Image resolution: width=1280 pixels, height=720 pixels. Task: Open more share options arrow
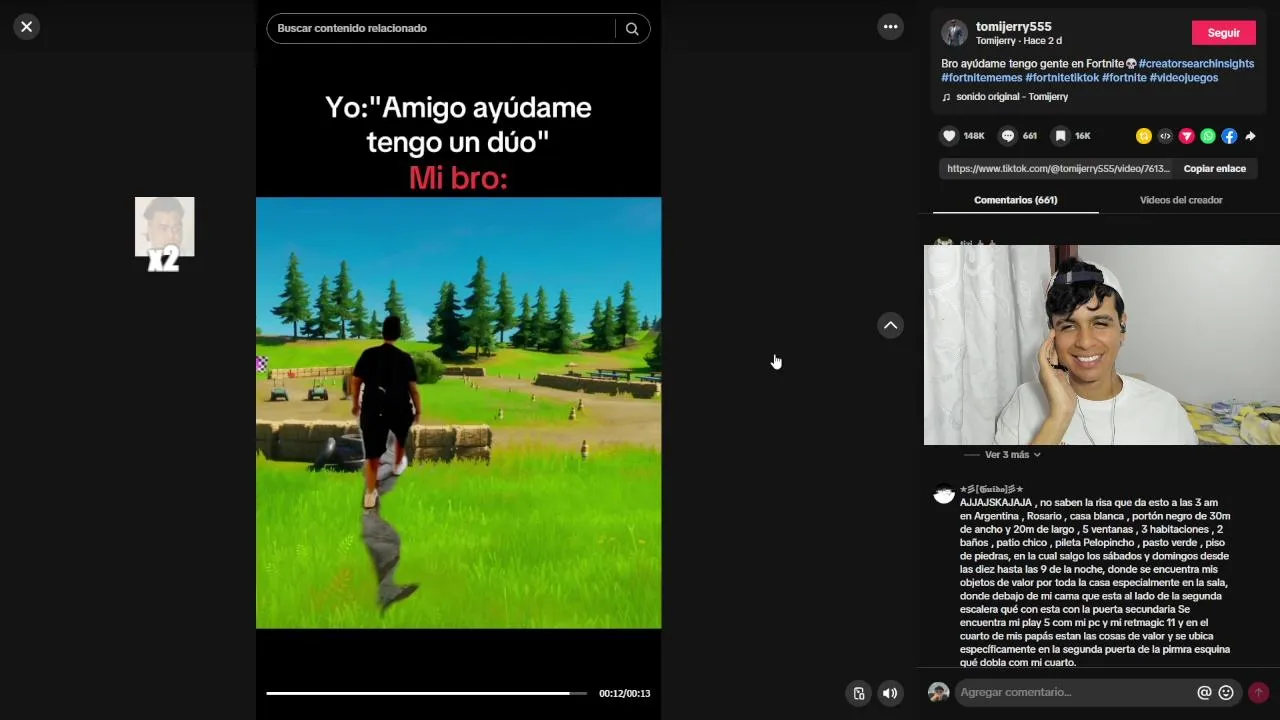pos(1250,136)
